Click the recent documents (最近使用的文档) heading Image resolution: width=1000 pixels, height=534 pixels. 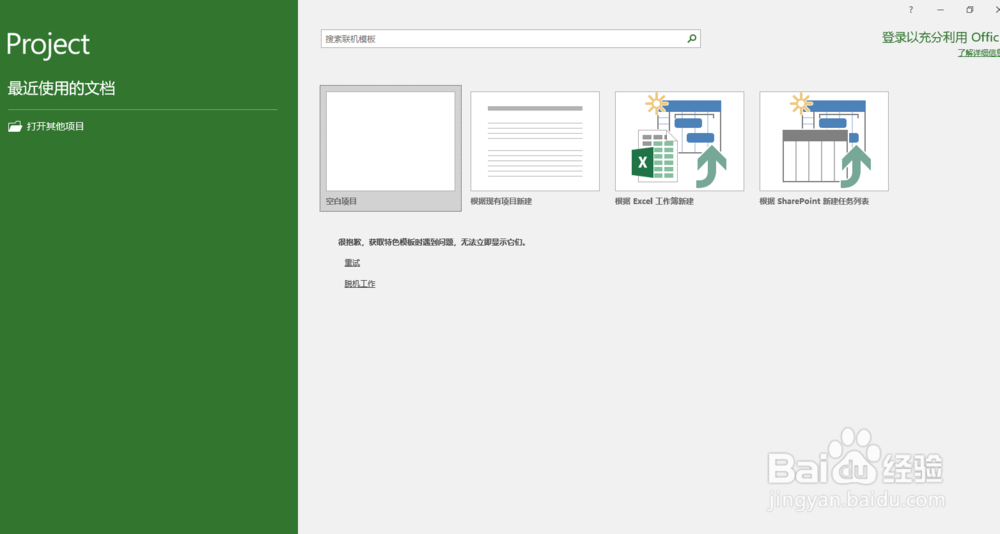coord(61,88)
